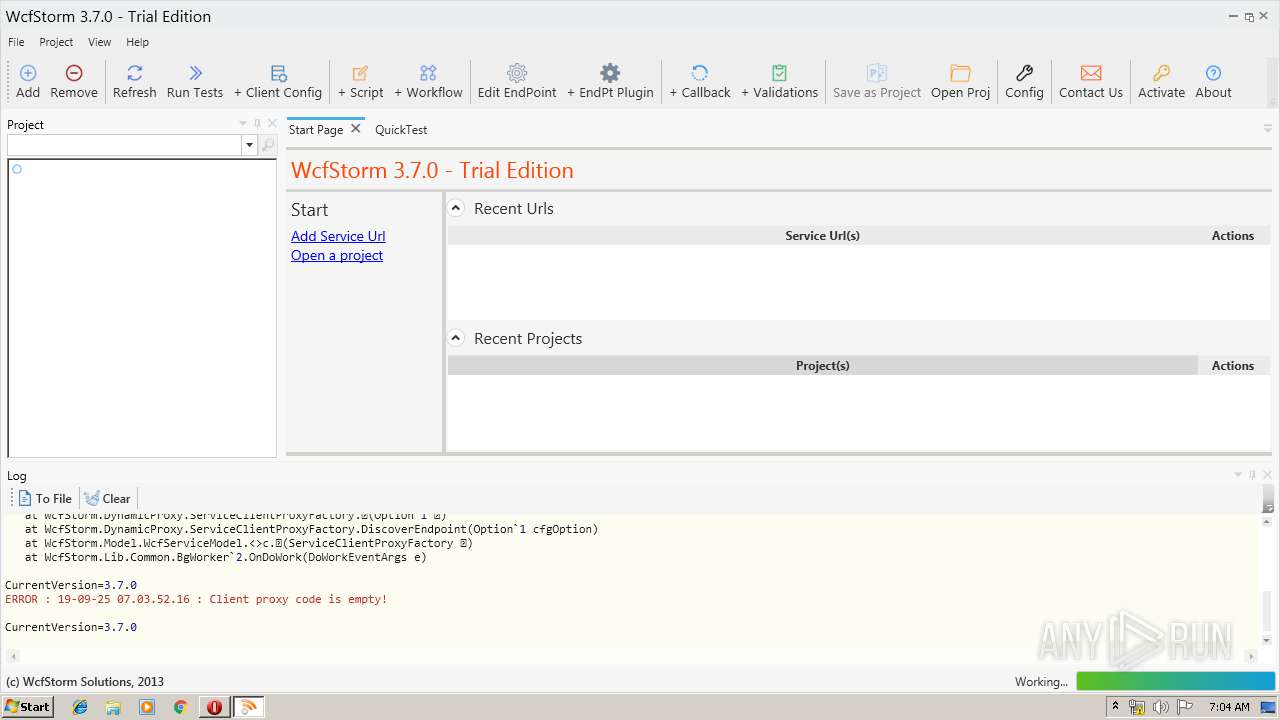The image size is (1280, 720).
Task: Click the Project(s) column header
Action: (822, 366)
